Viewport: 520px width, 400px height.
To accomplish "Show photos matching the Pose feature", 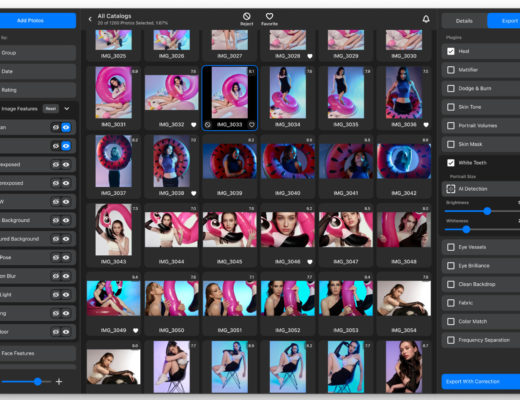I will click(x=66, y=257).
